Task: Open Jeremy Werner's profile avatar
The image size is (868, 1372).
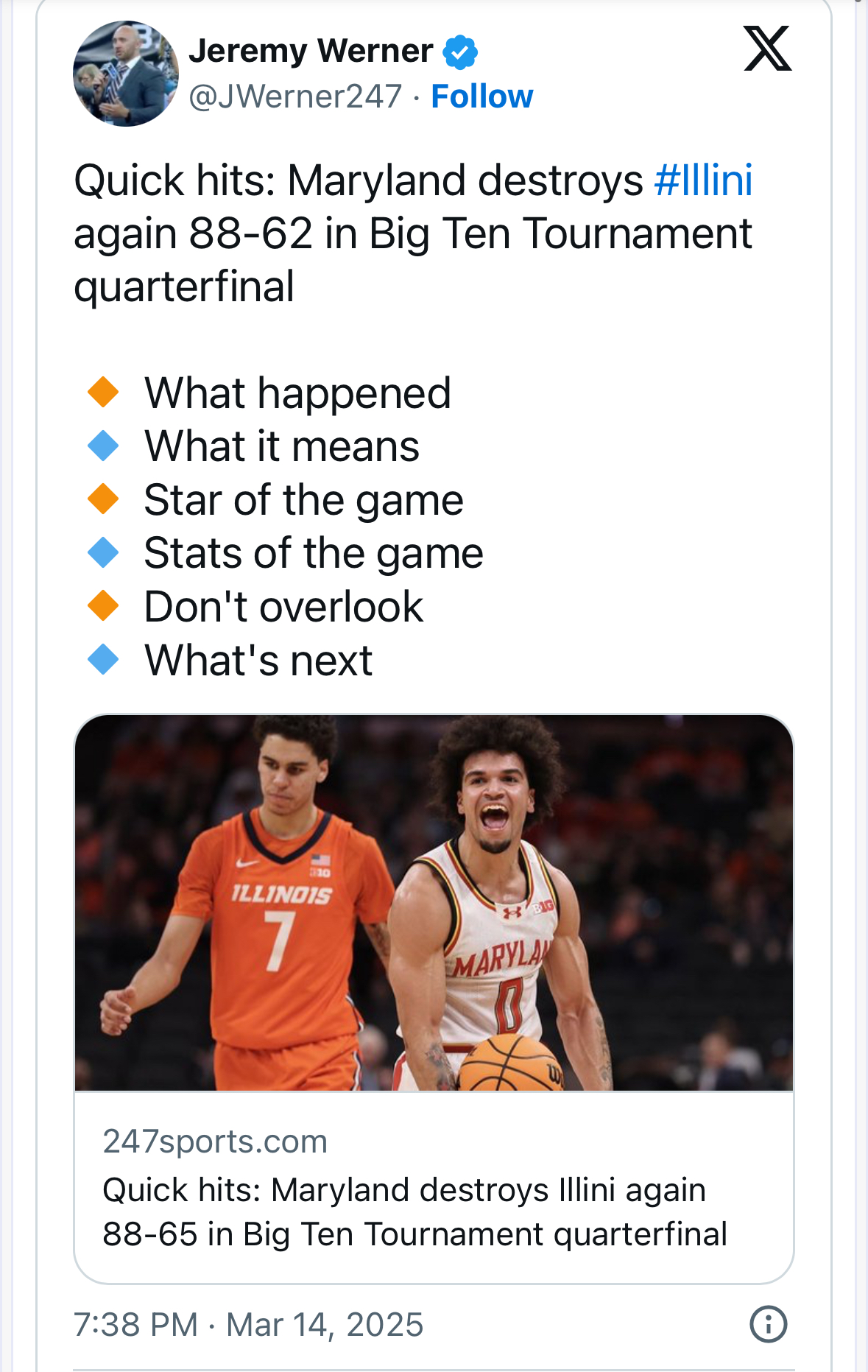Action: (x=126, y=74)
